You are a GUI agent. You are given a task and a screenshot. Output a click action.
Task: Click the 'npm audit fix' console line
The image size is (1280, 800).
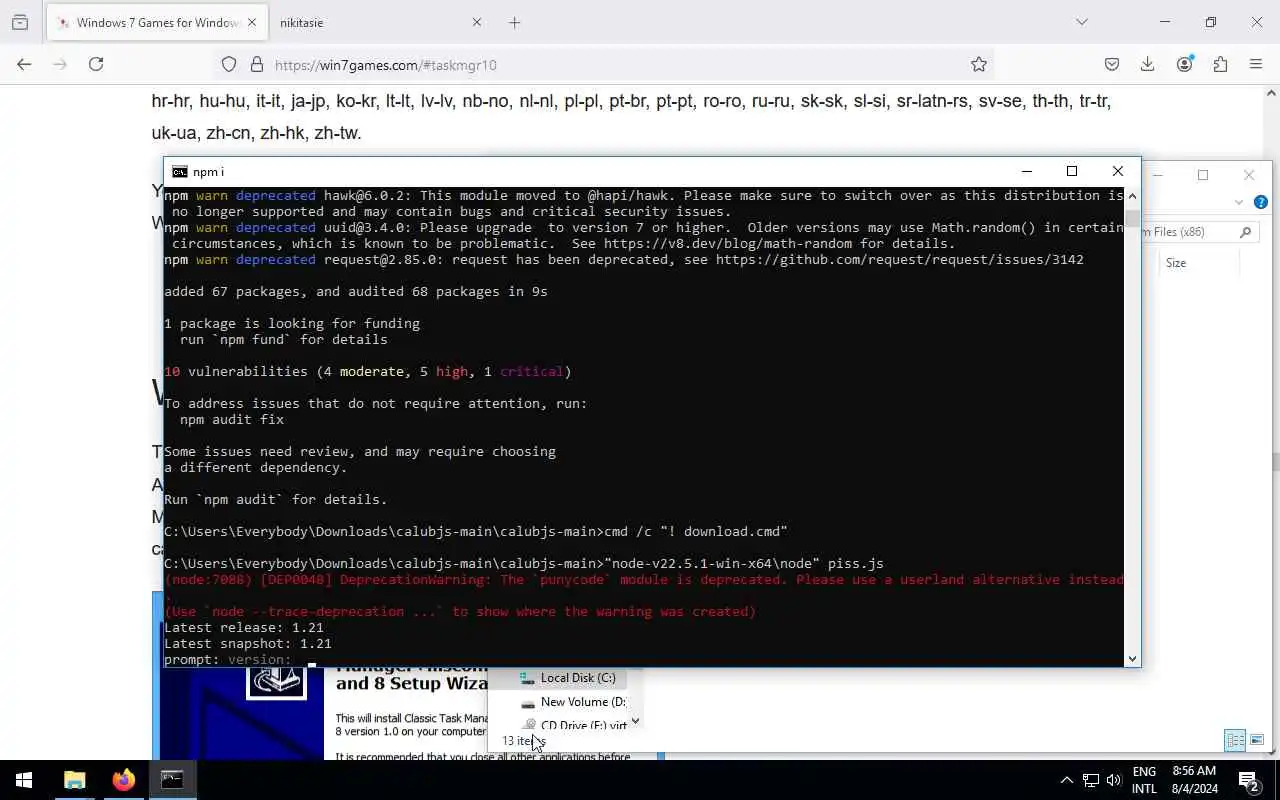tap(232, 419)
